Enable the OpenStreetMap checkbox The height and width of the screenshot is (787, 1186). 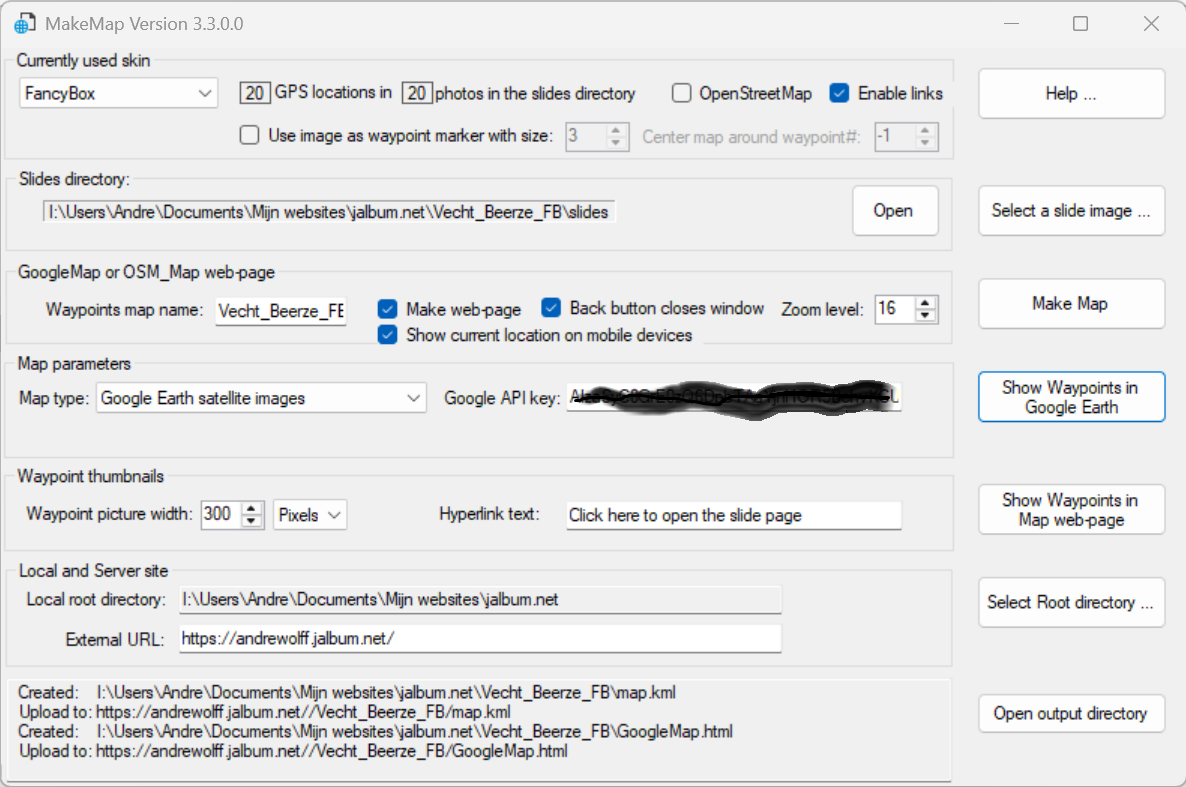point(682,93)
